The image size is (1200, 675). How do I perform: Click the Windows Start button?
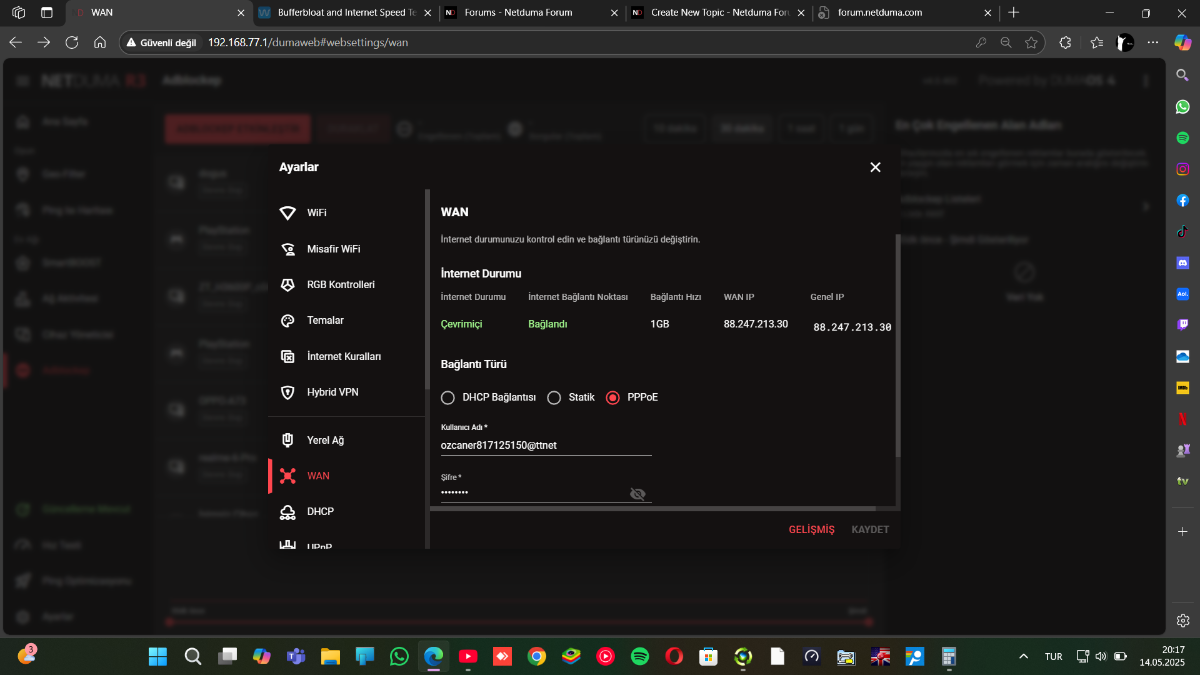(x=158, y=656)
